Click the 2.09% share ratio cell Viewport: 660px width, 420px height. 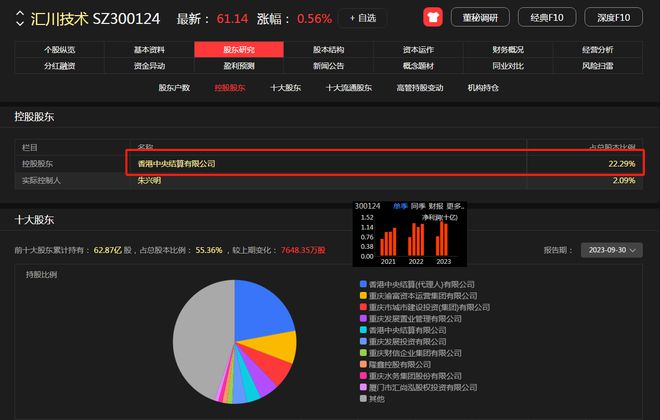click(624, 181)
